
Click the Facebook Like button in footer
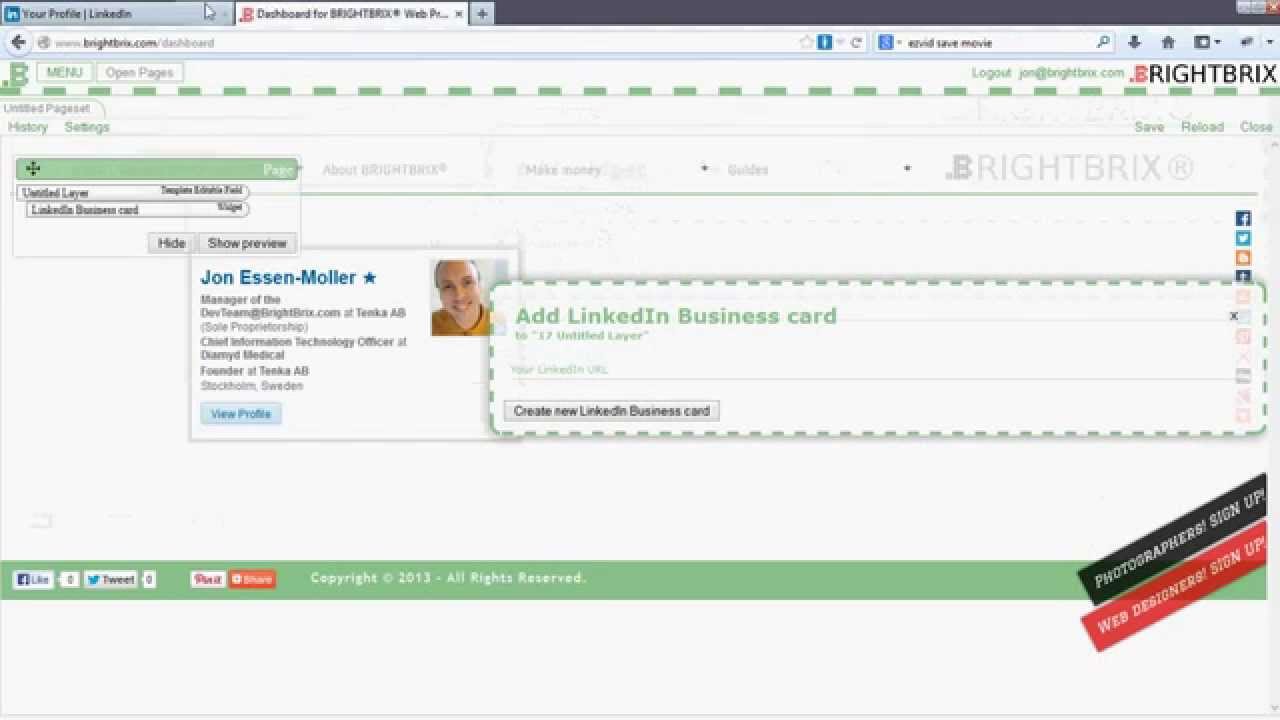click(33, 579)
